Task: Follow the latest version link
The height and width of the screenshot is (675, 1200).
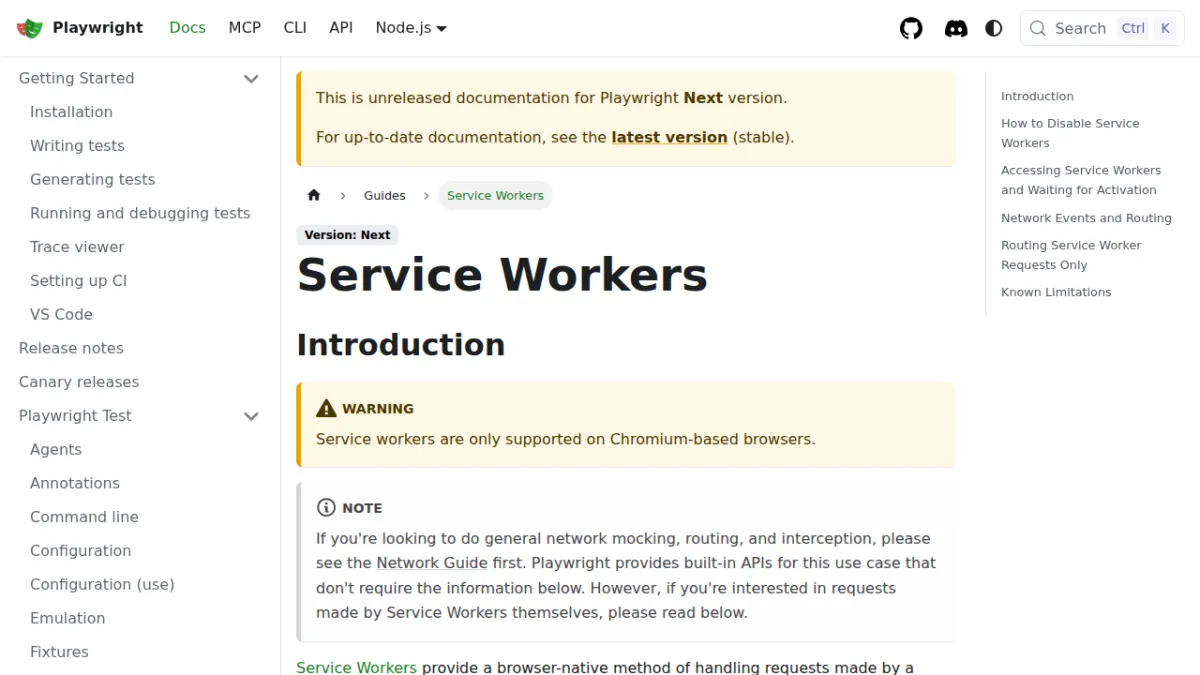Action: (669, 138)
